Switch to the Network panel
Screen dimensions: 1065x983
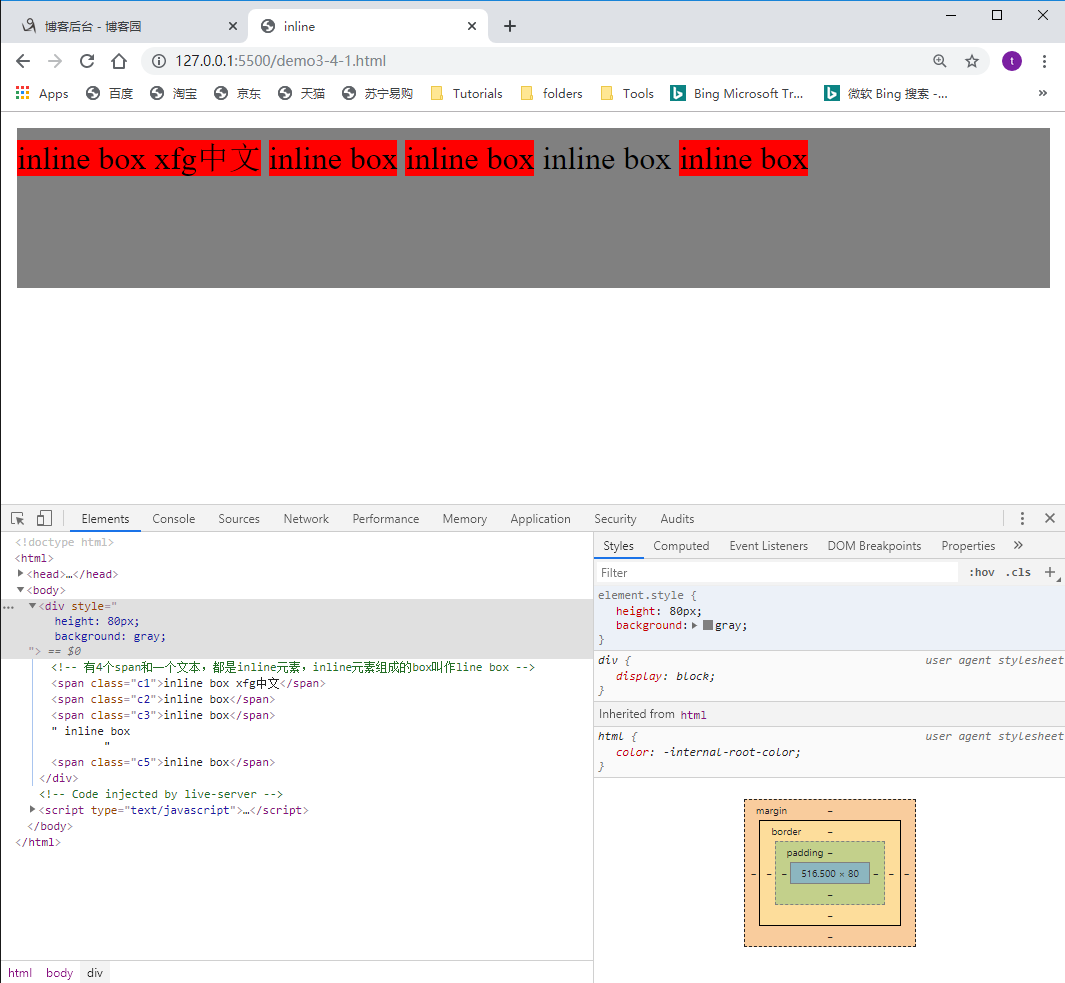(306, 519)
